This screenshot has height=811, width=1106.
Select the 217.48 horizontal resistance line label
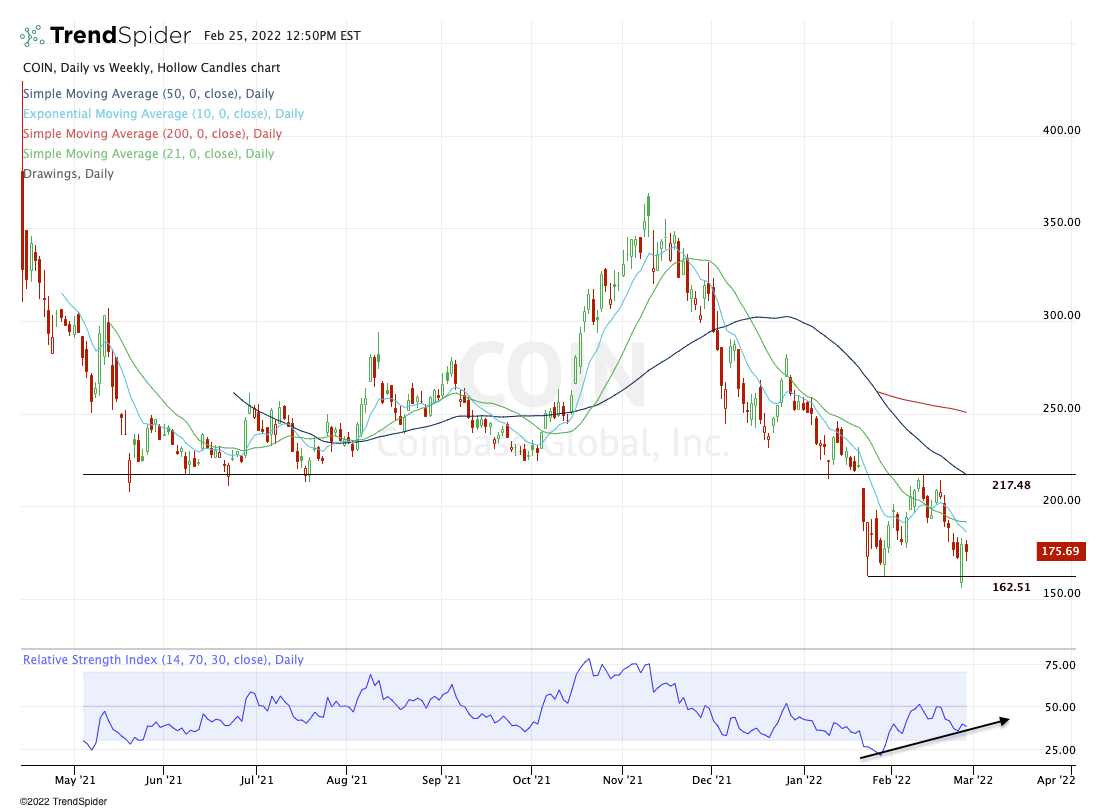click(x=1011, y=485)
